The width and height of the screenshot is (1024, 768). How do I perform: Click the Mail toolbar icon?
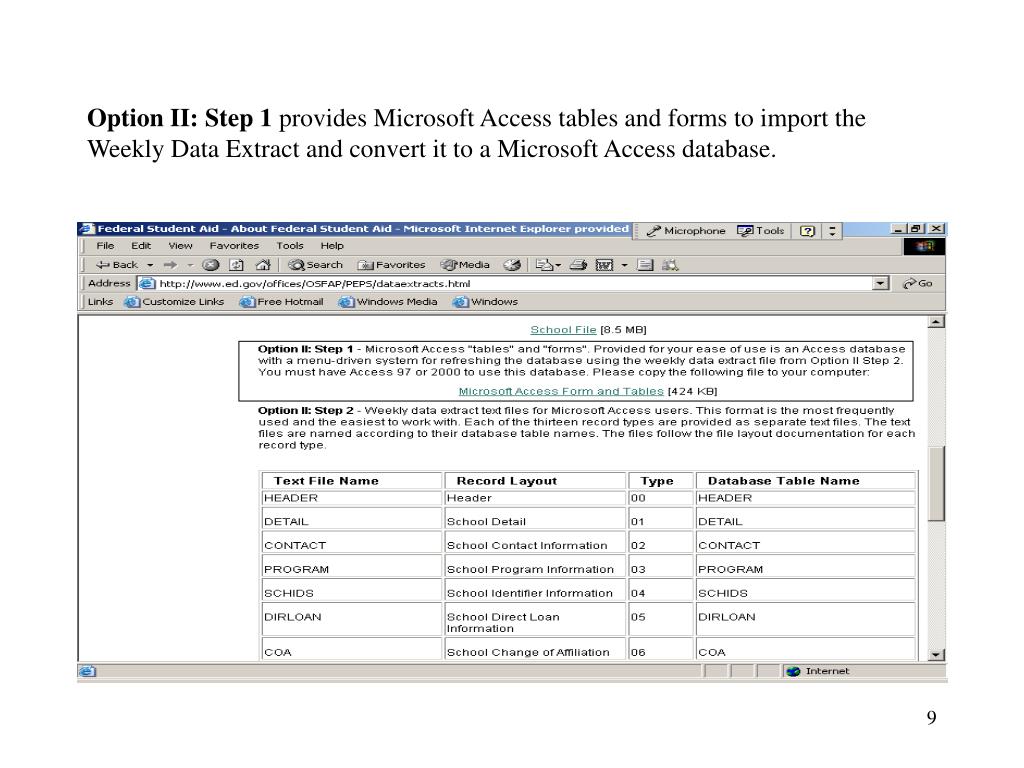(543, 265)
